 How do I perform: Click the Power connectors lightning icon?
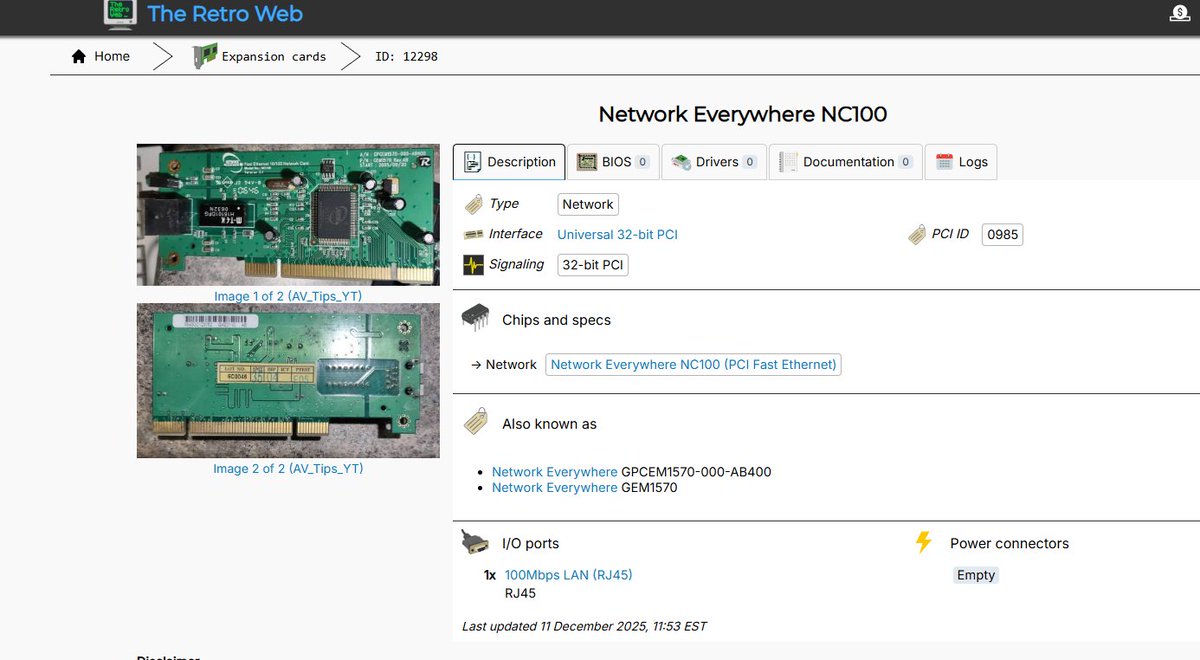pyautogui.click(x=924, y=543)
